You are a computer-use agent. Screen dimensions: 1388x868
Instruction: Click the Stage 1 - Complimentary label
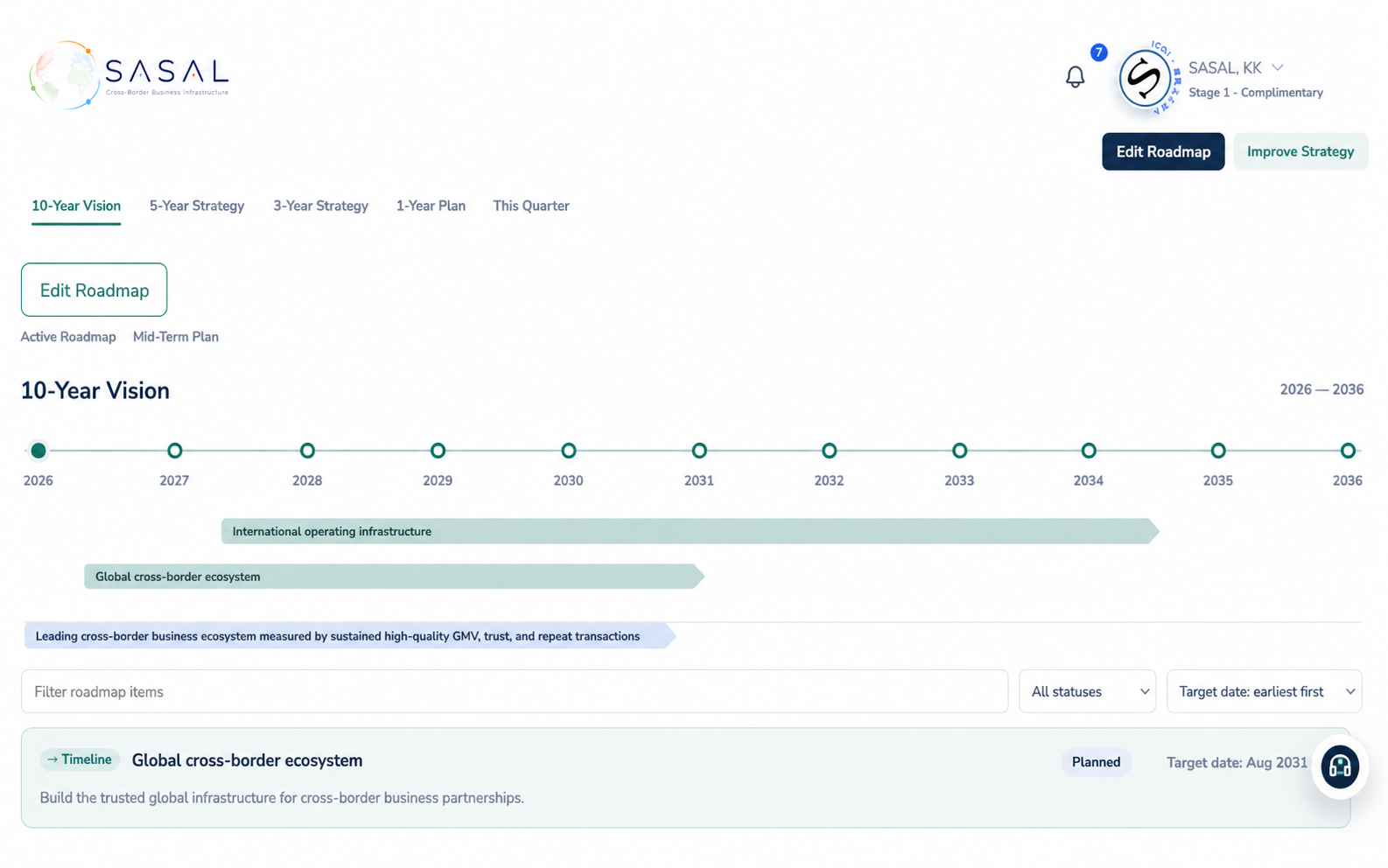coord(1255,93)
